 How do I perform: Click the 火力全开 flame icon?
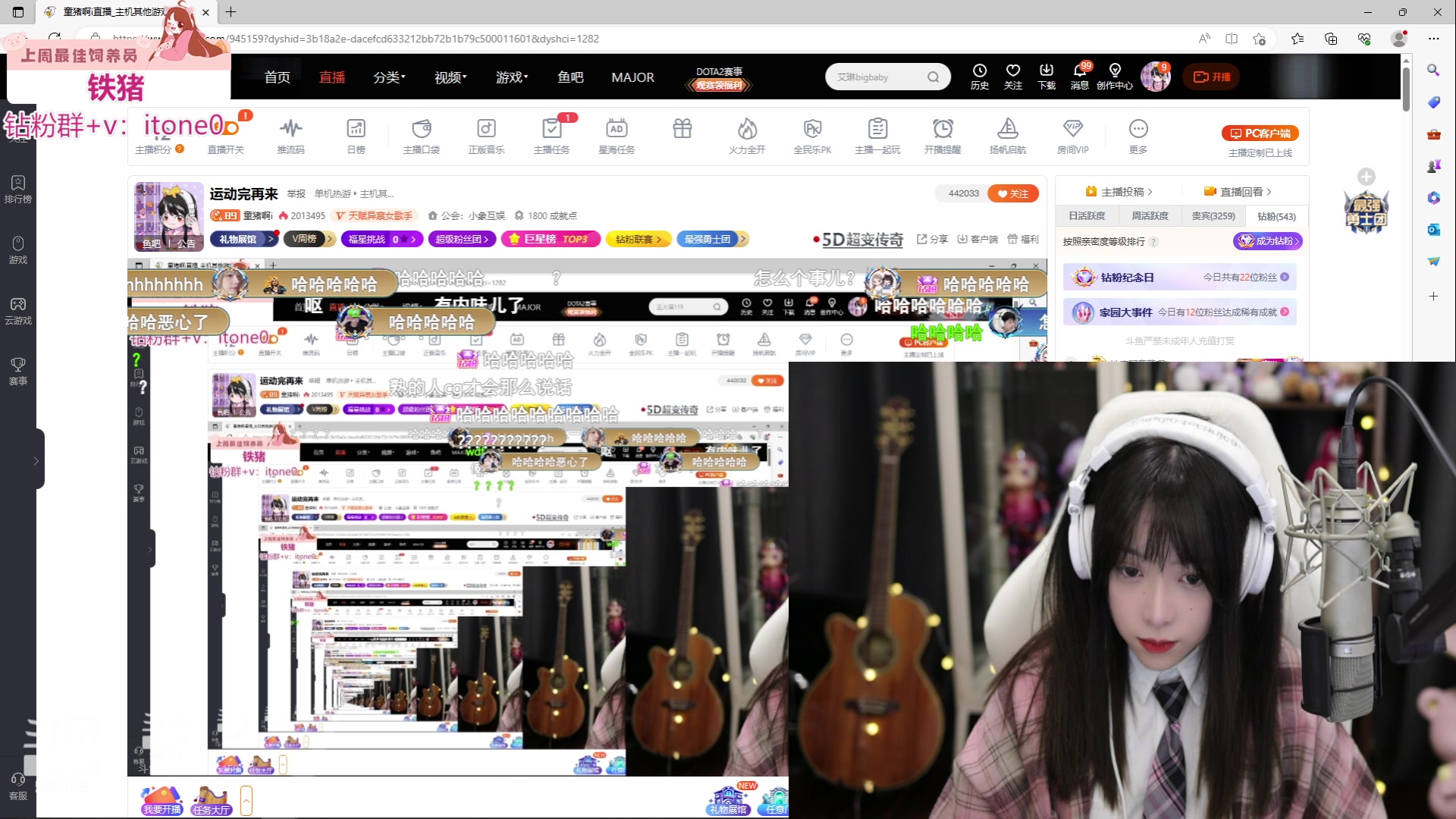[x=747, y=129]
